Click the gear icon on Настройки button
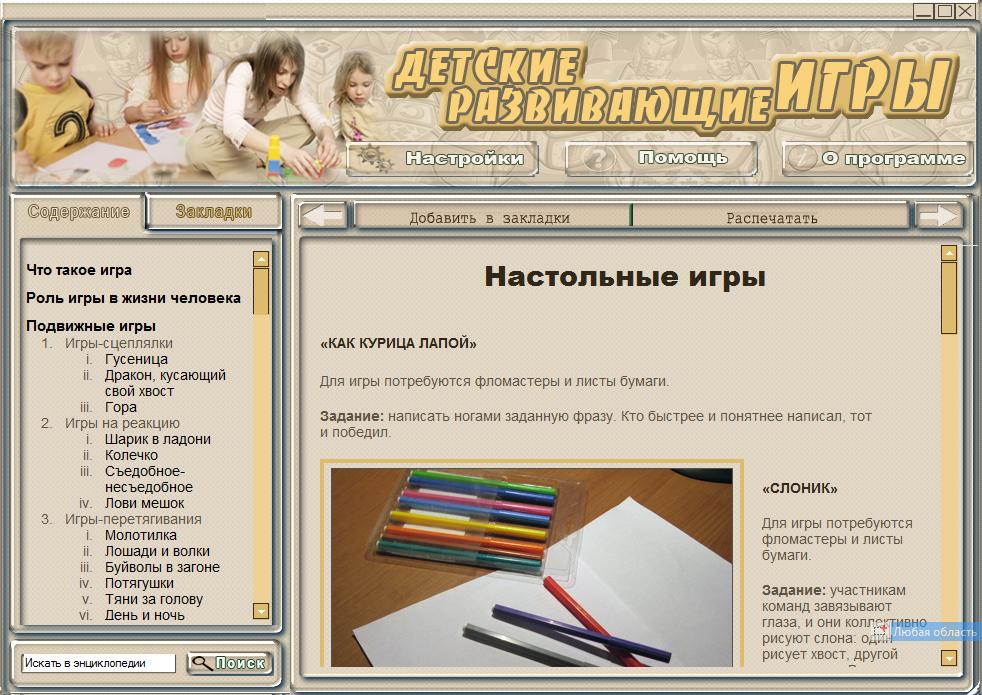 (372, 157)
